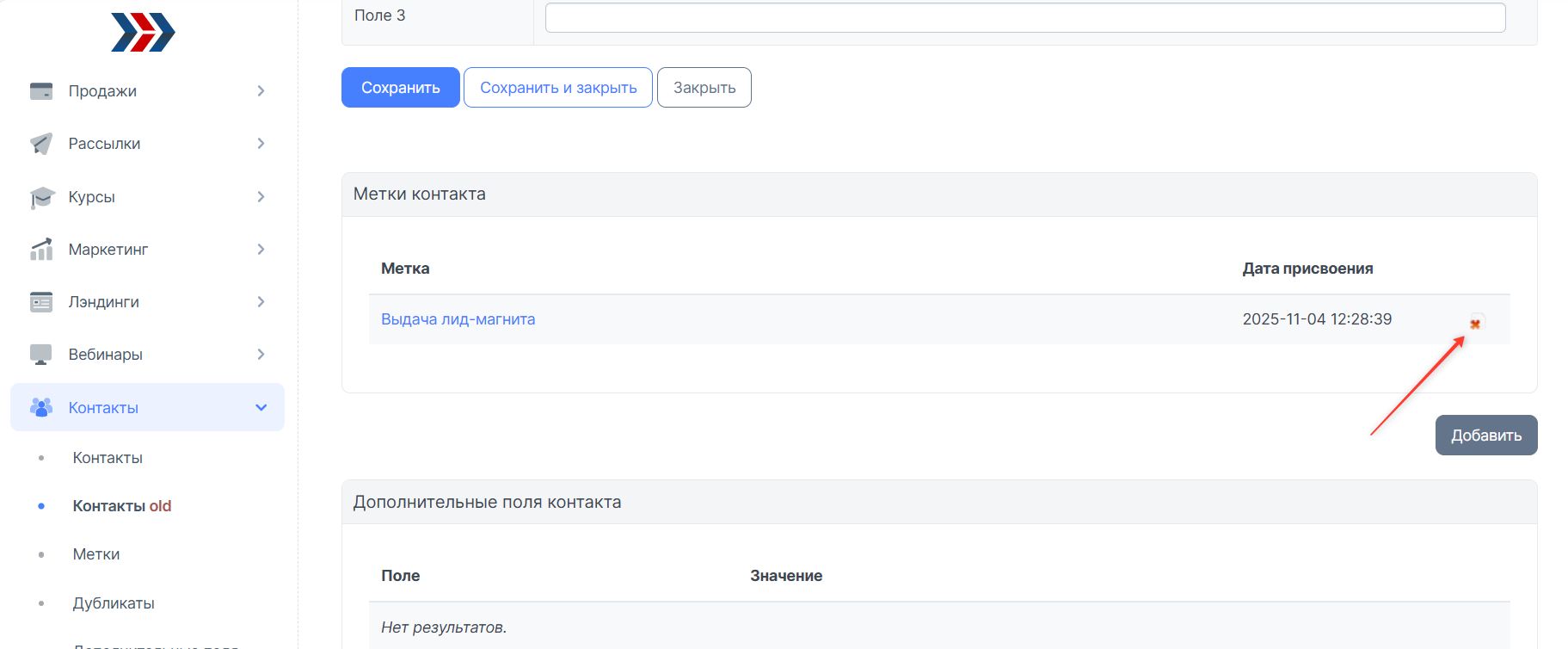The image size is (1568, 649).
Task: Expand the Рассылки section arrow
Action: click(x=261, y=144)
